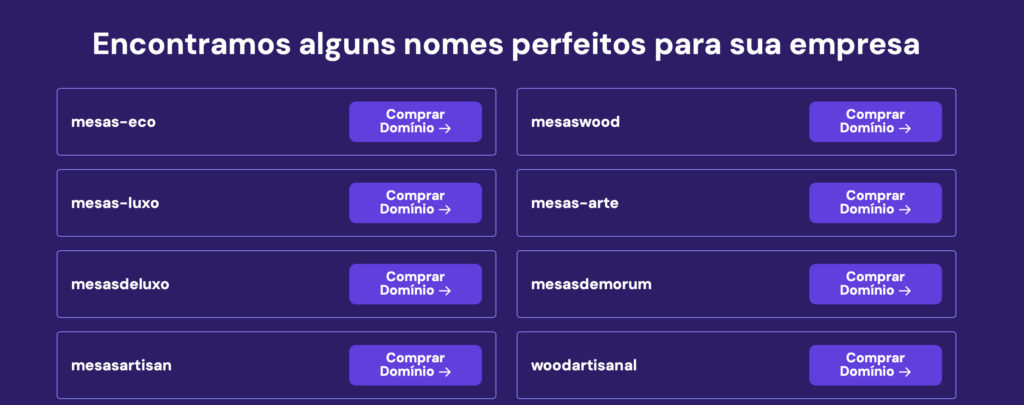Click Comprar Domínio for mesaswood
This screenshot has width=1024, height=405.
point(875,121)
